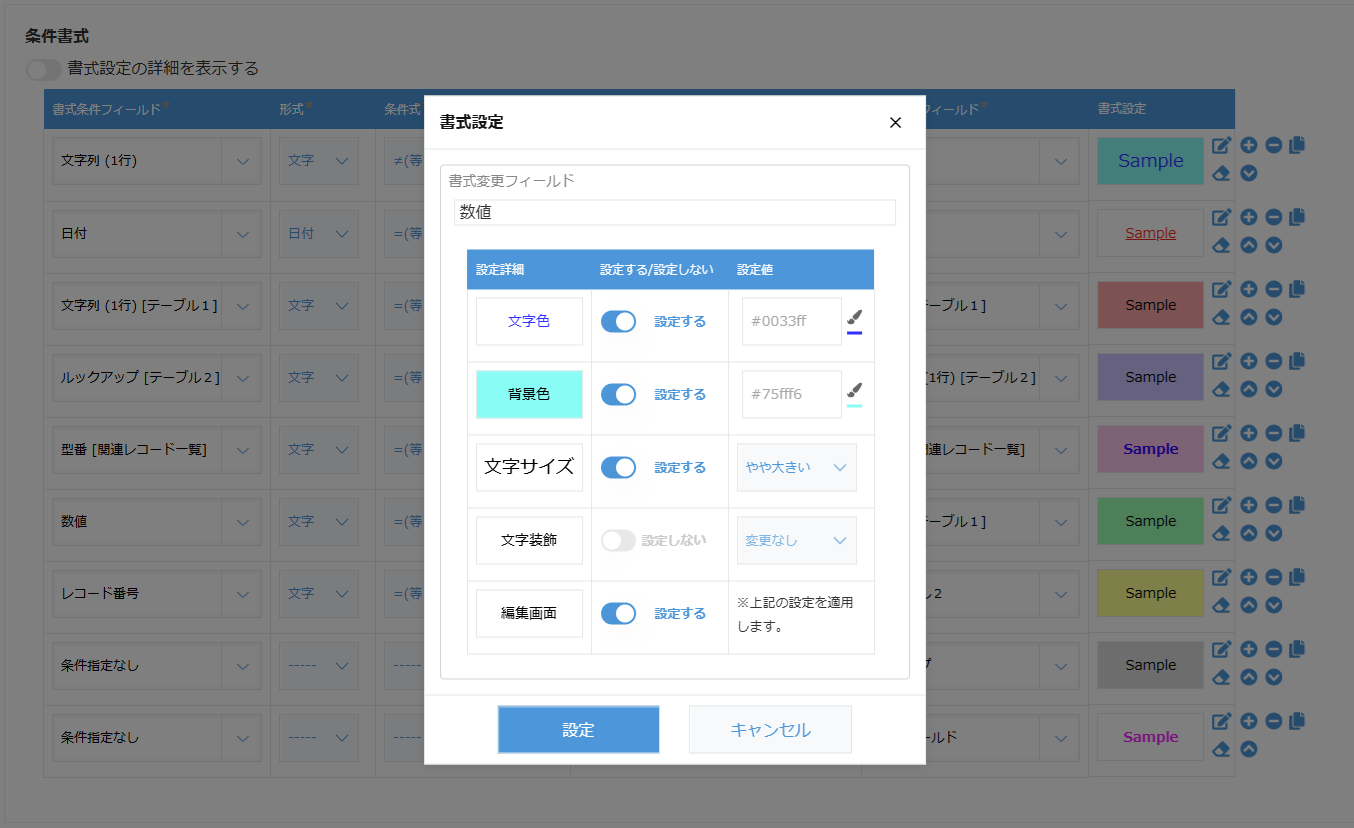The height and width of the screenshot is (828, 1354).
Task: Close the 書式設定 dialog with X
Action: pyautogui.click(x=895, y=122)
